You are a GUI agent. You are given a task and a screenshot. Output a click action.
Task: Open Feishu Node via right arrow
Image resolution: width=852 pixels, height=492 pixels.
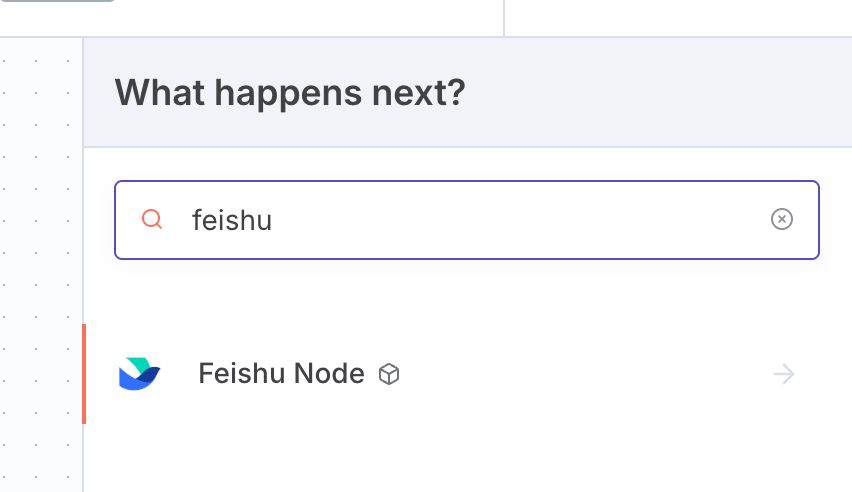[784, 374]
